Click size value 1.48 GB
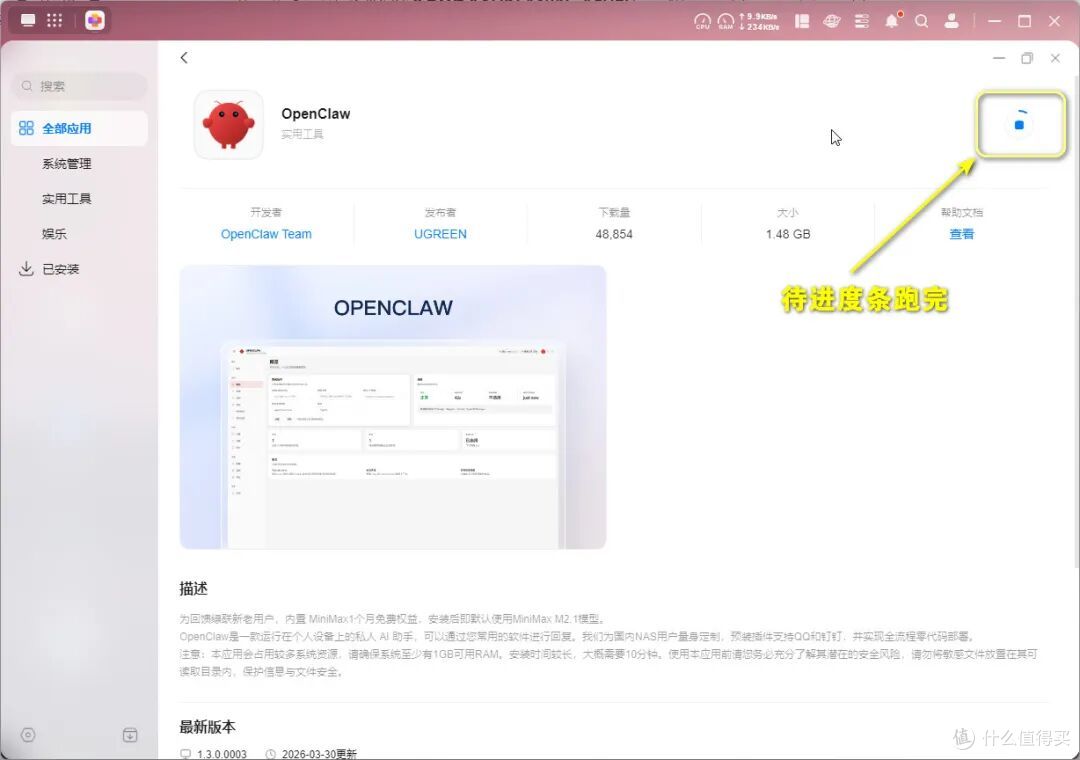The width and height of the screenshot is (1080, 760). point(788,234)
